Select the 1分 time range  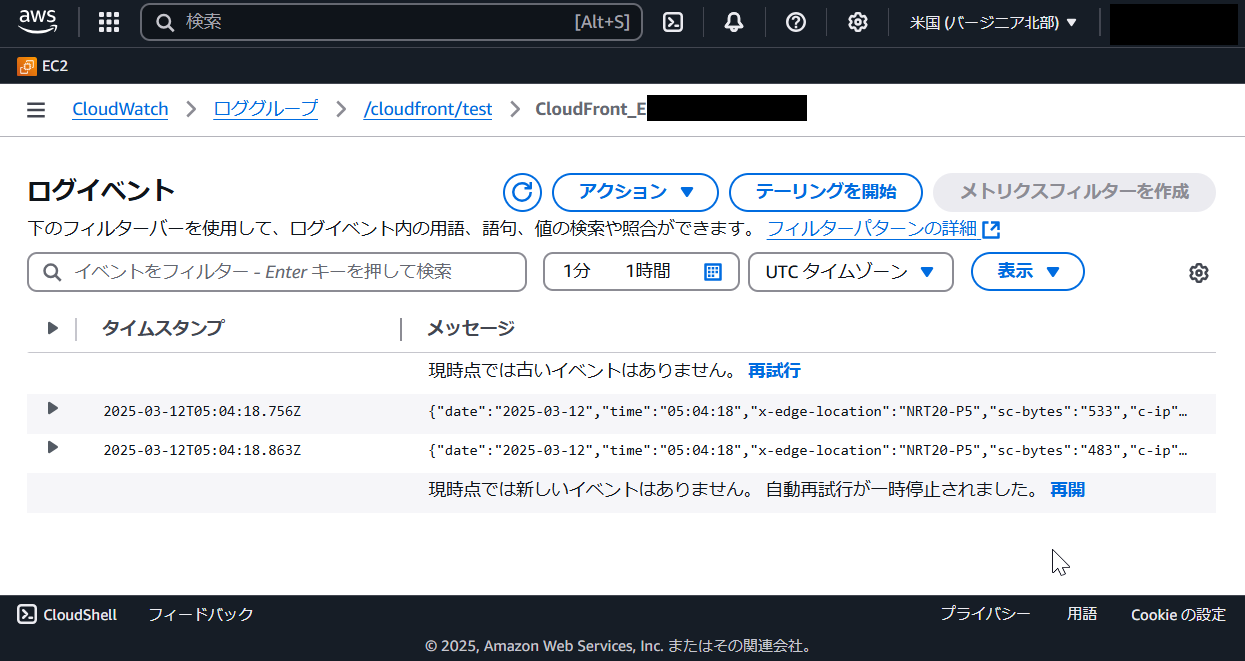pos(576,272)
